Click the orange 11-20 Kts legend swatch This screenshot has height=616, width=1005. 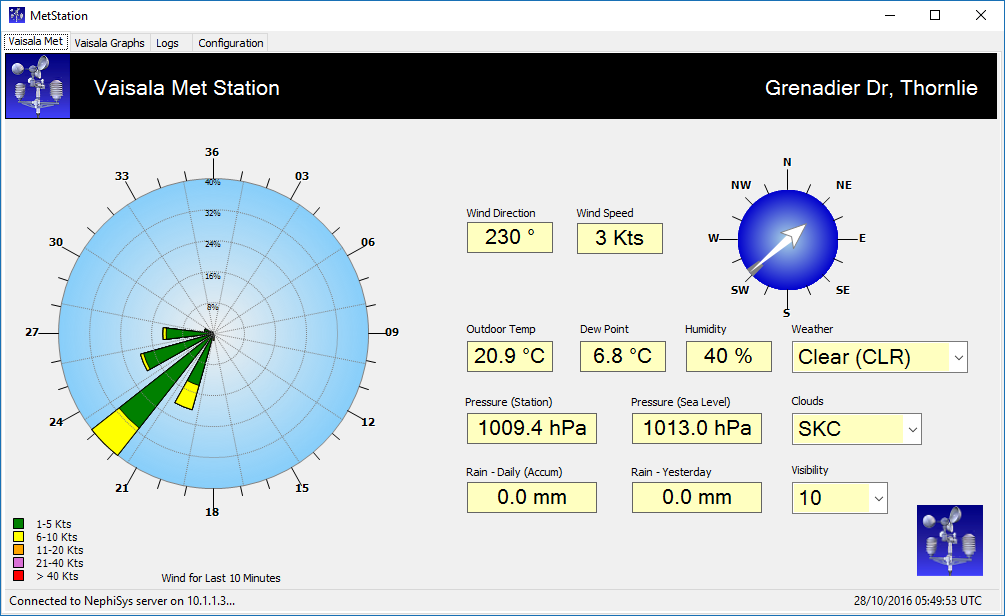19,549
